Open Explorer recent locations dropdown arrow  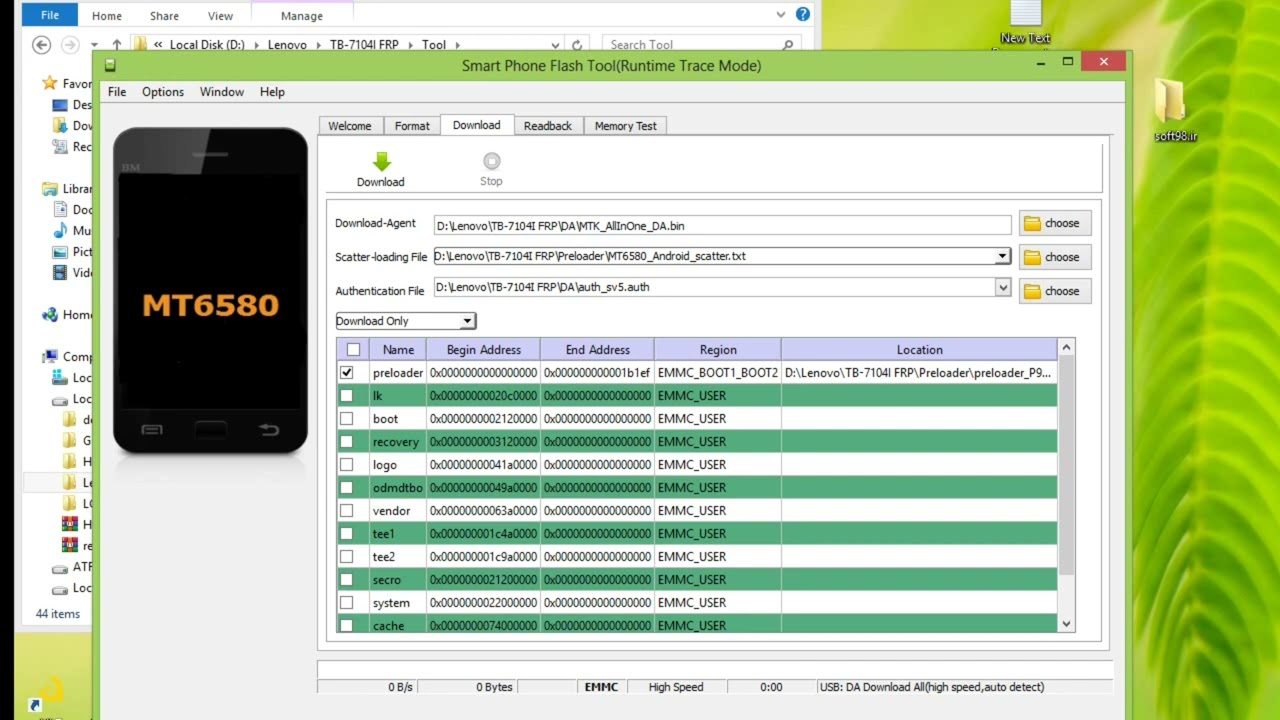(x=94, y=45)
